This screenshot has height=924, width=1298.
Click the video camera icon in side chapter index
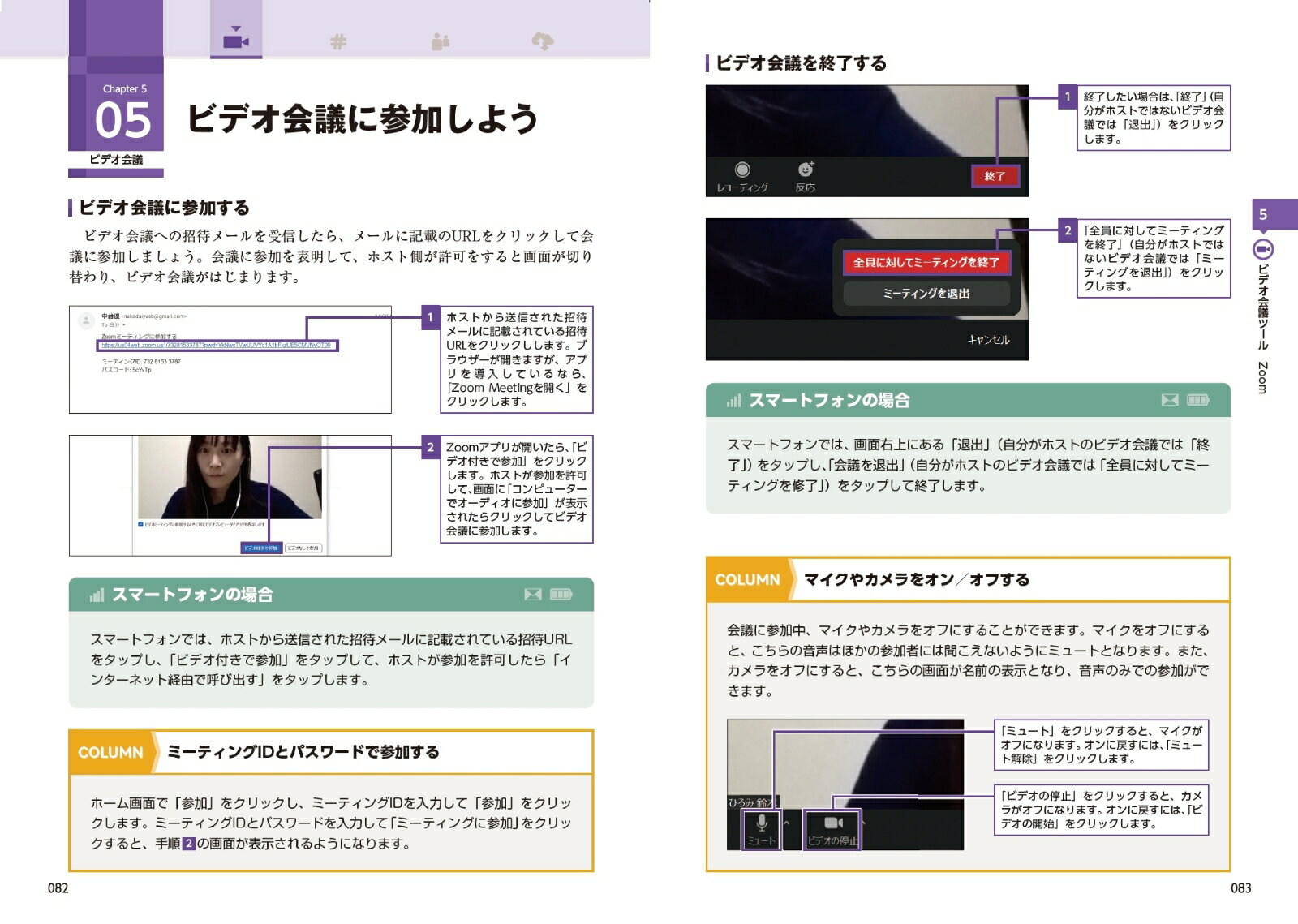tap(1263, 249)
